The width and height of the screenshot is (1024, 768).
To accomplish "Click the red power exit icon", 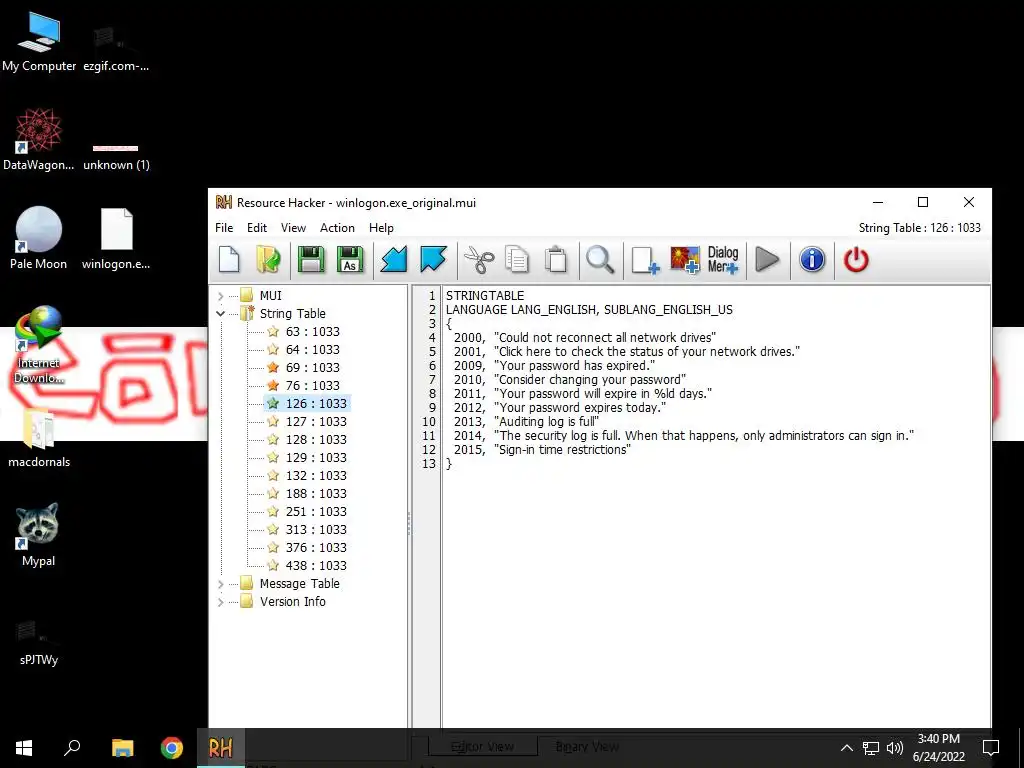I will pos(856,260).
